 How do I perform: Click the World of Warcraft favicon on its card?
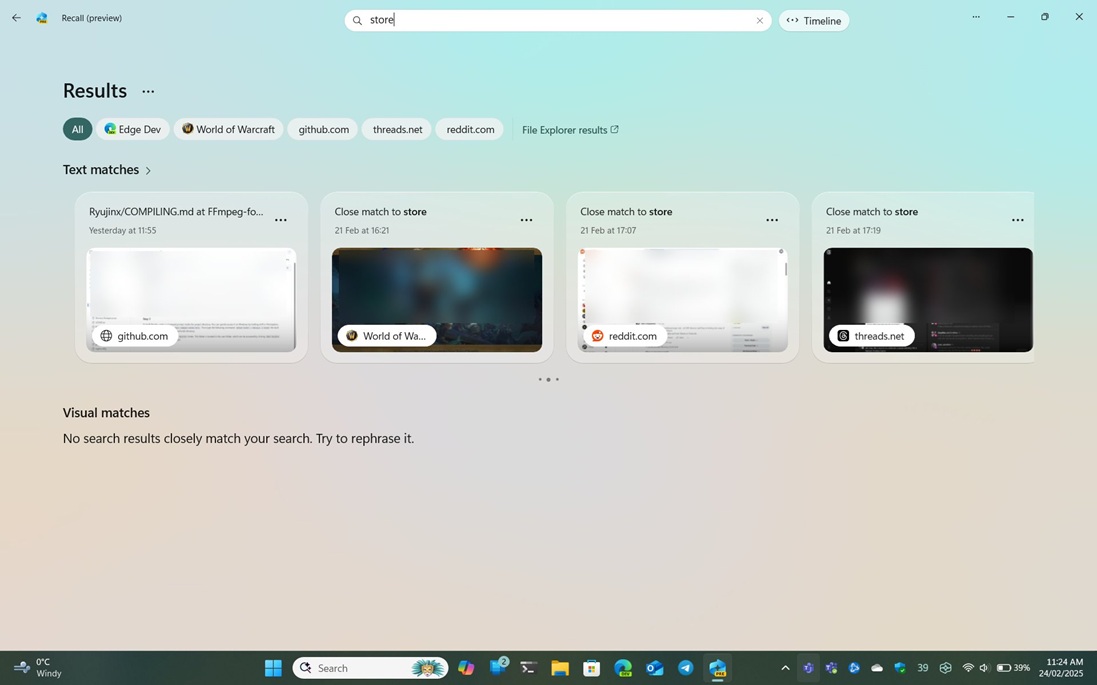click(351, 335)
